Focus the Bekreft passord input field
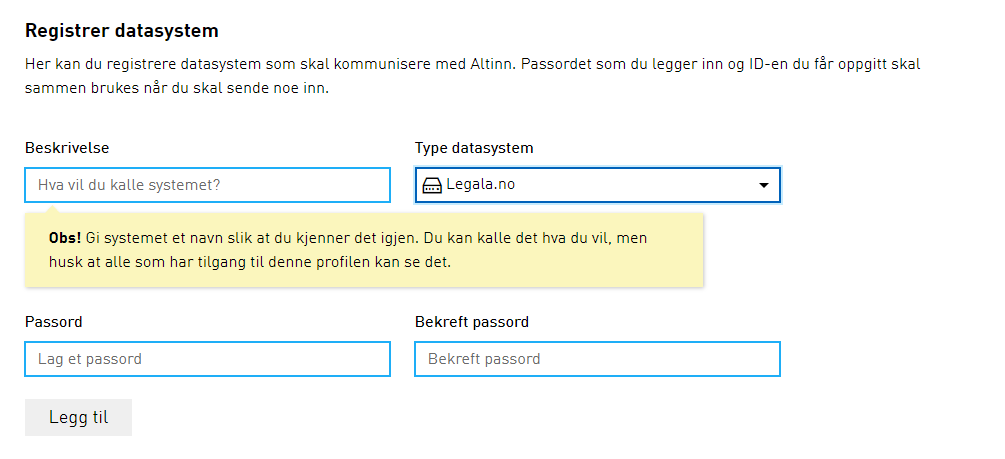The image size is (1005, 459). [x=597, y=359]
